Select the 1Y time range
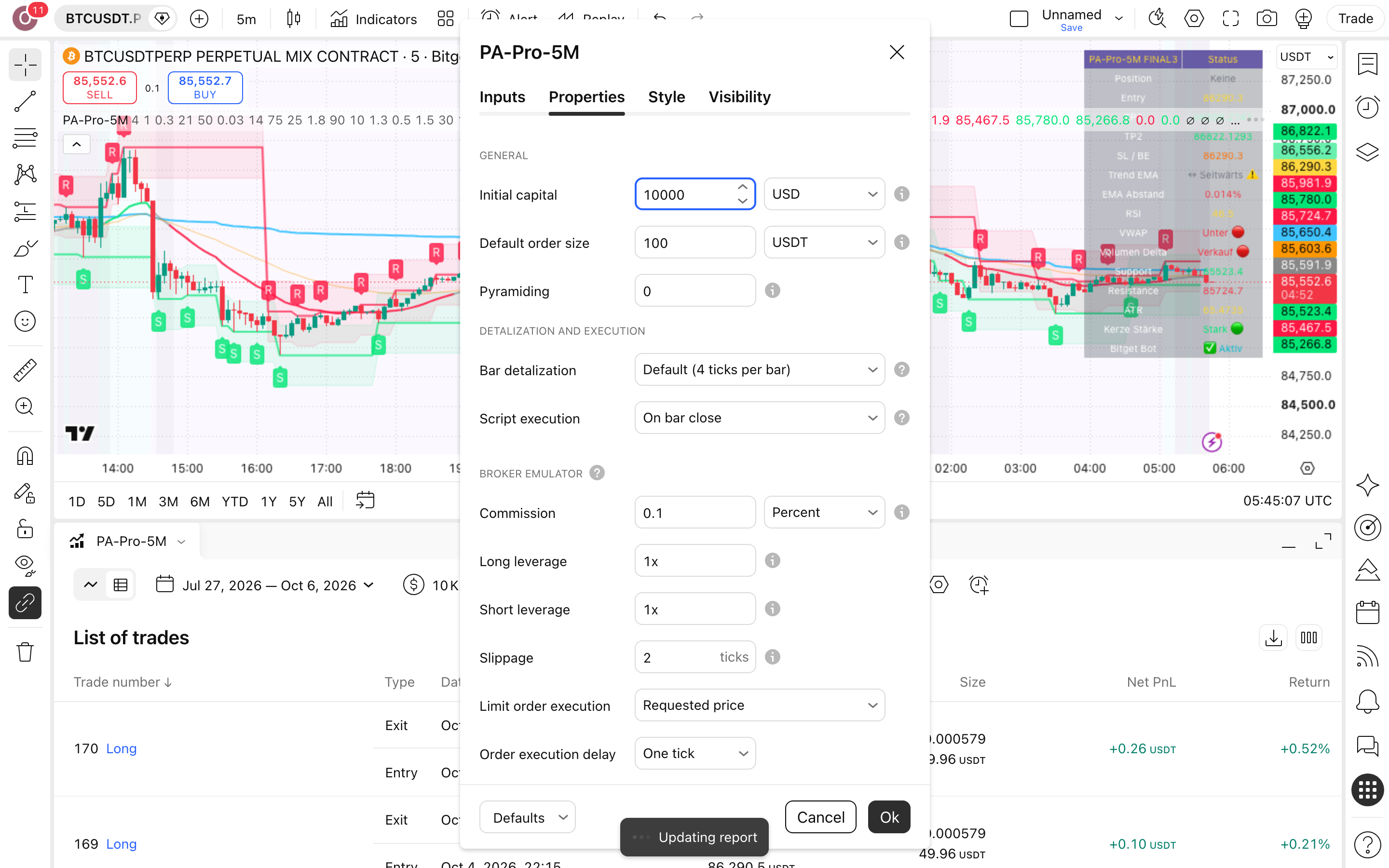Image resolution: width=1389 pixels, height=868 pixels. (269, 501)
